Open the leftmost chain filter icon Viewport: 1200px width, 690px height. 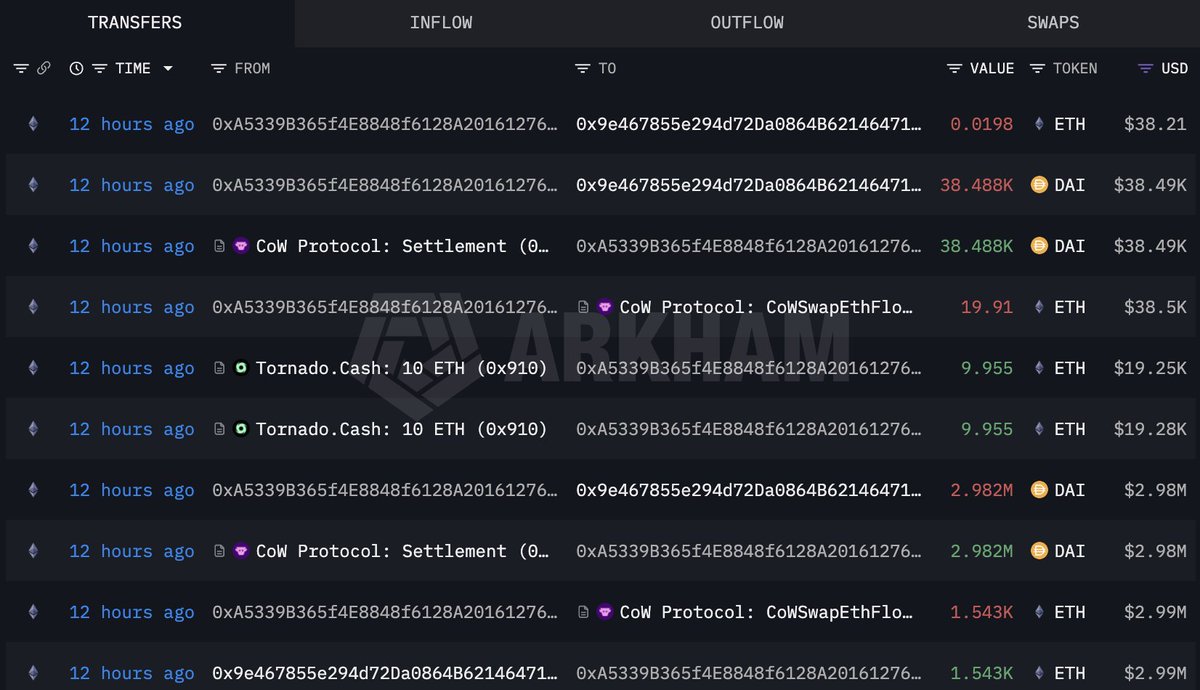(21, 69)
